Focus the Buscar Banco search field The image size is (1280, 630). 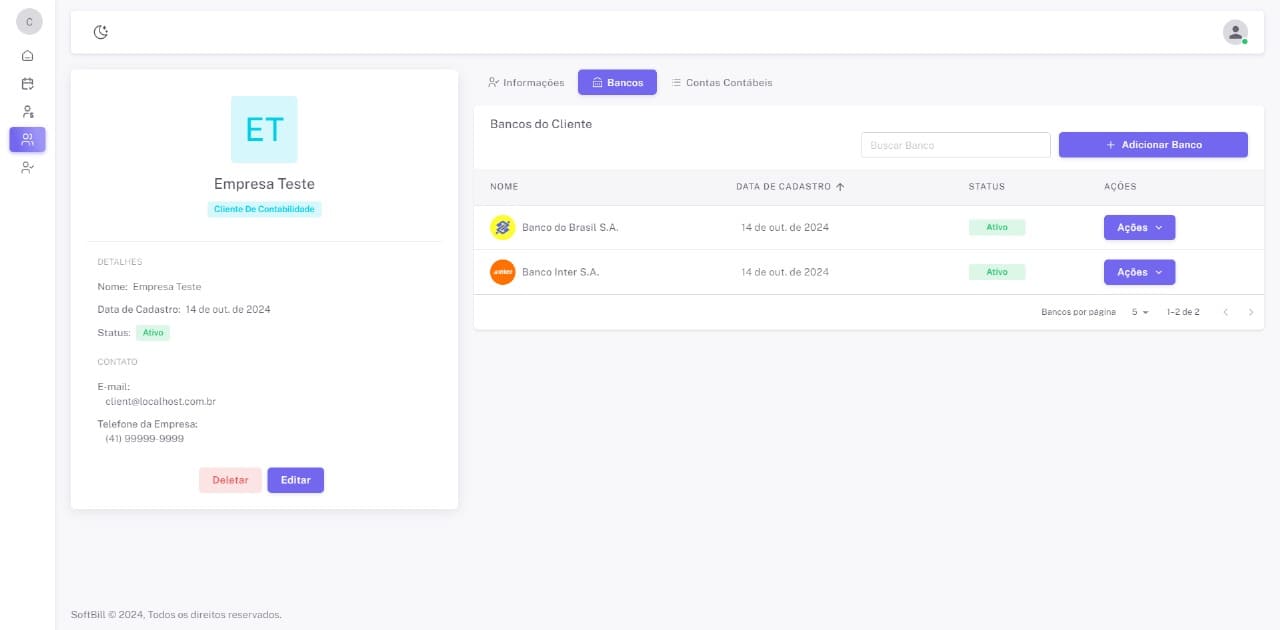click(x=955, y=145)
